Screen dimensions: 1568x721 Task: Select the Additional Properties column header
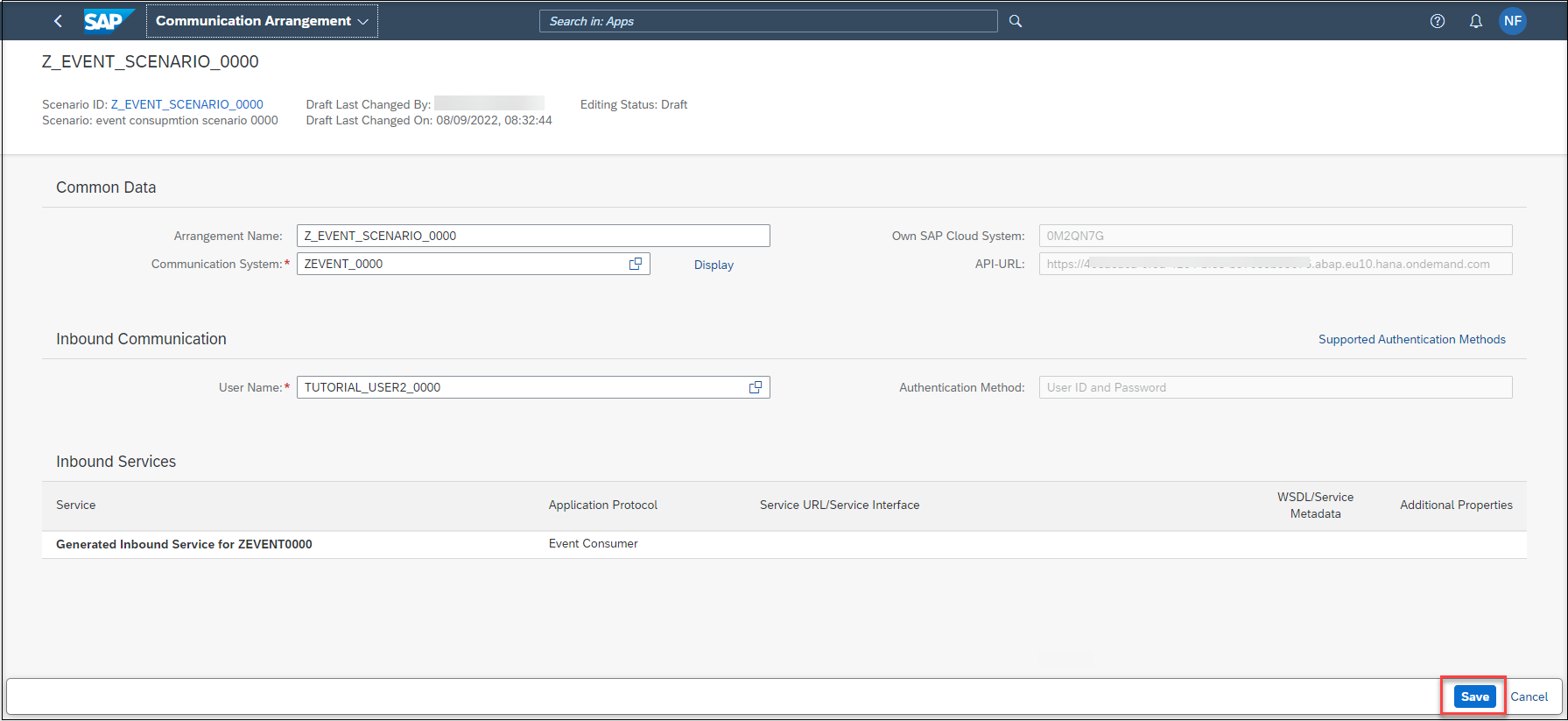click(x=1456, y=505)
